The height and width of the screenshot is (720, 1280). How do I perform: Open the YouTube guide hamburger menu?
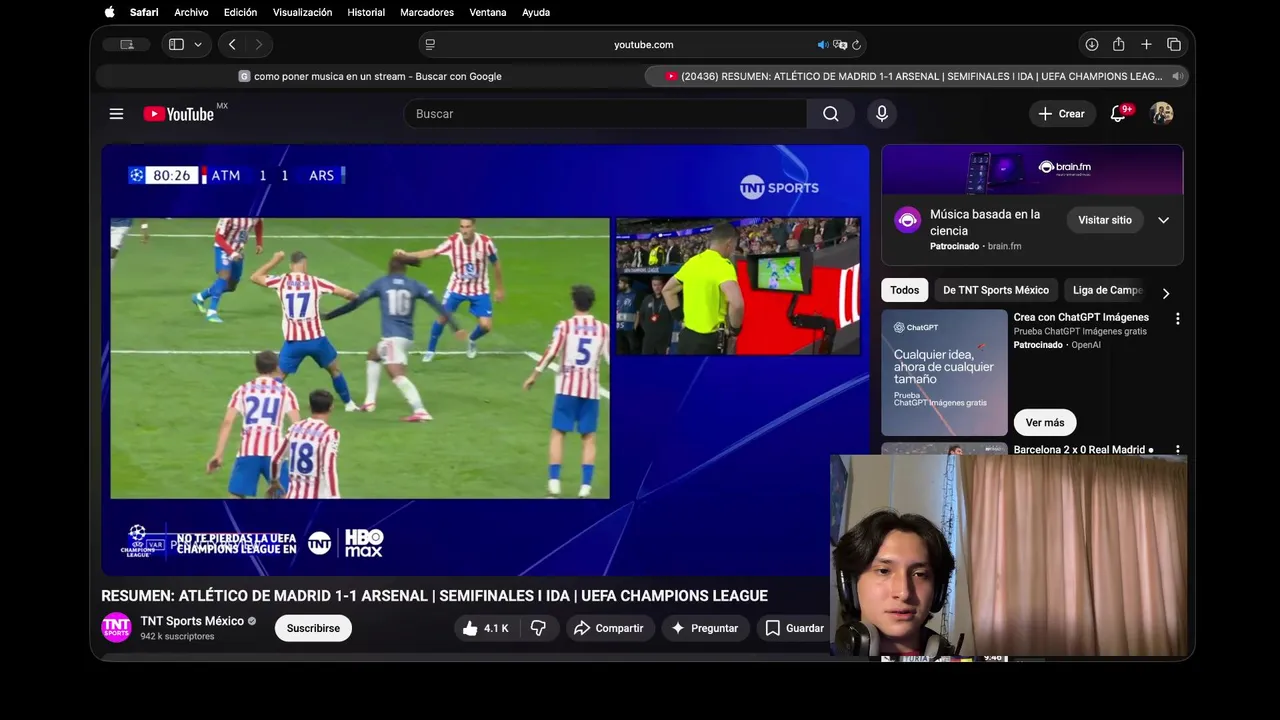pos(116,114)
